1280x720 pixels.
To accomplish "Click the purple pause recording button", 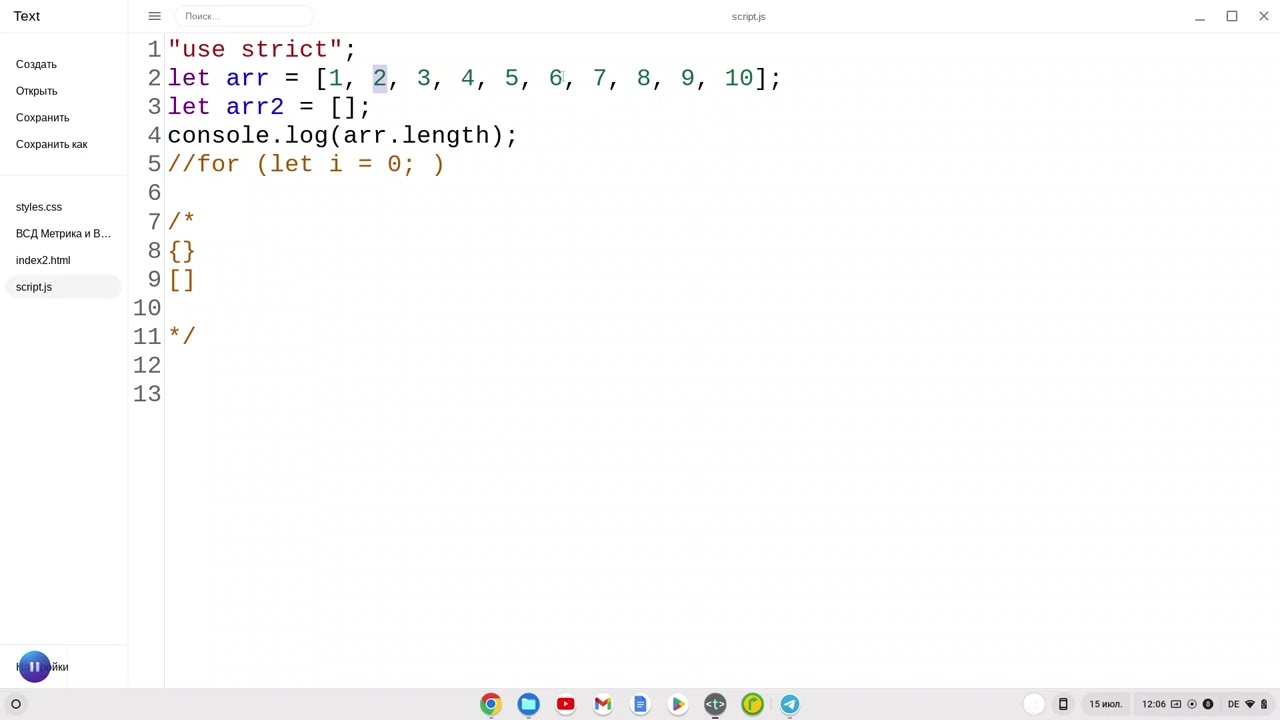I will (34, 666).
